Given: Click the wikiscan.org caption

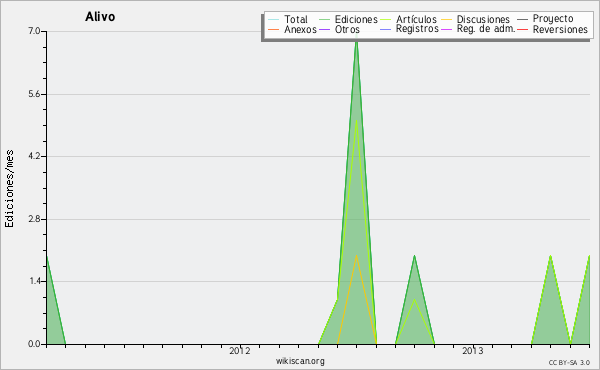Looking at the screenshot, I should [300, 361].
